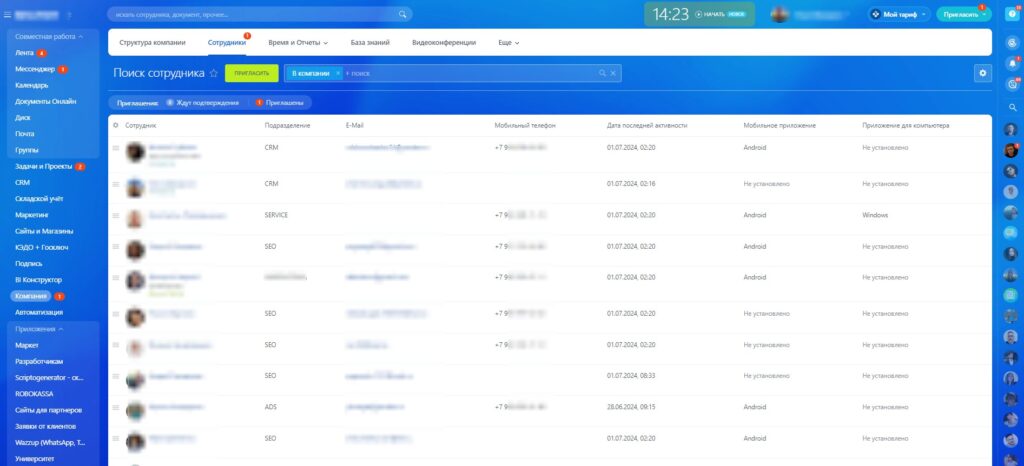Open CRM in the left sidebar
Image resolution: width=1024 pixels, height=466 pixels.
[x=22, y=183]
